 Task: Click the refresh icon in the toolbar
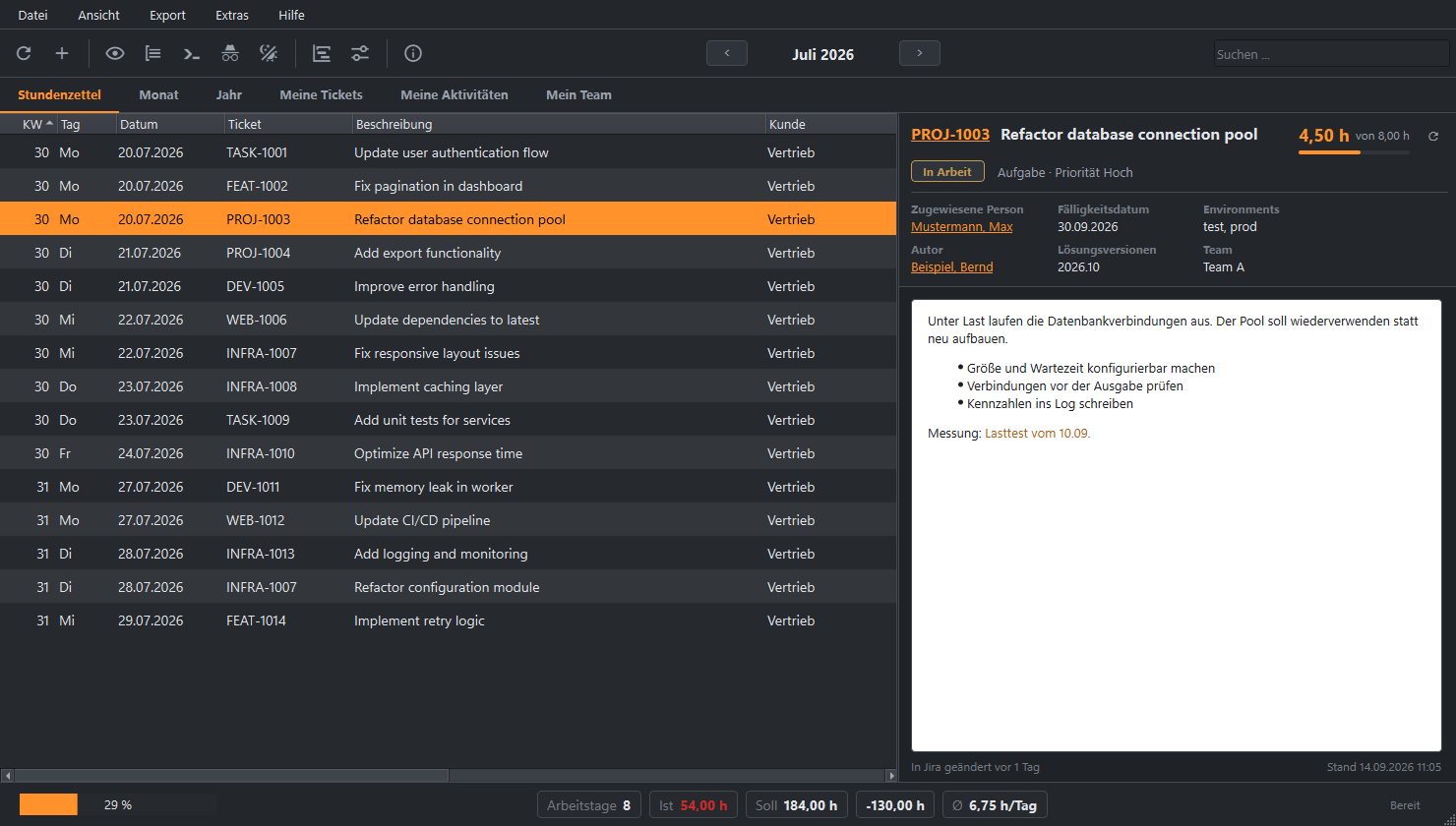(24, 53)
